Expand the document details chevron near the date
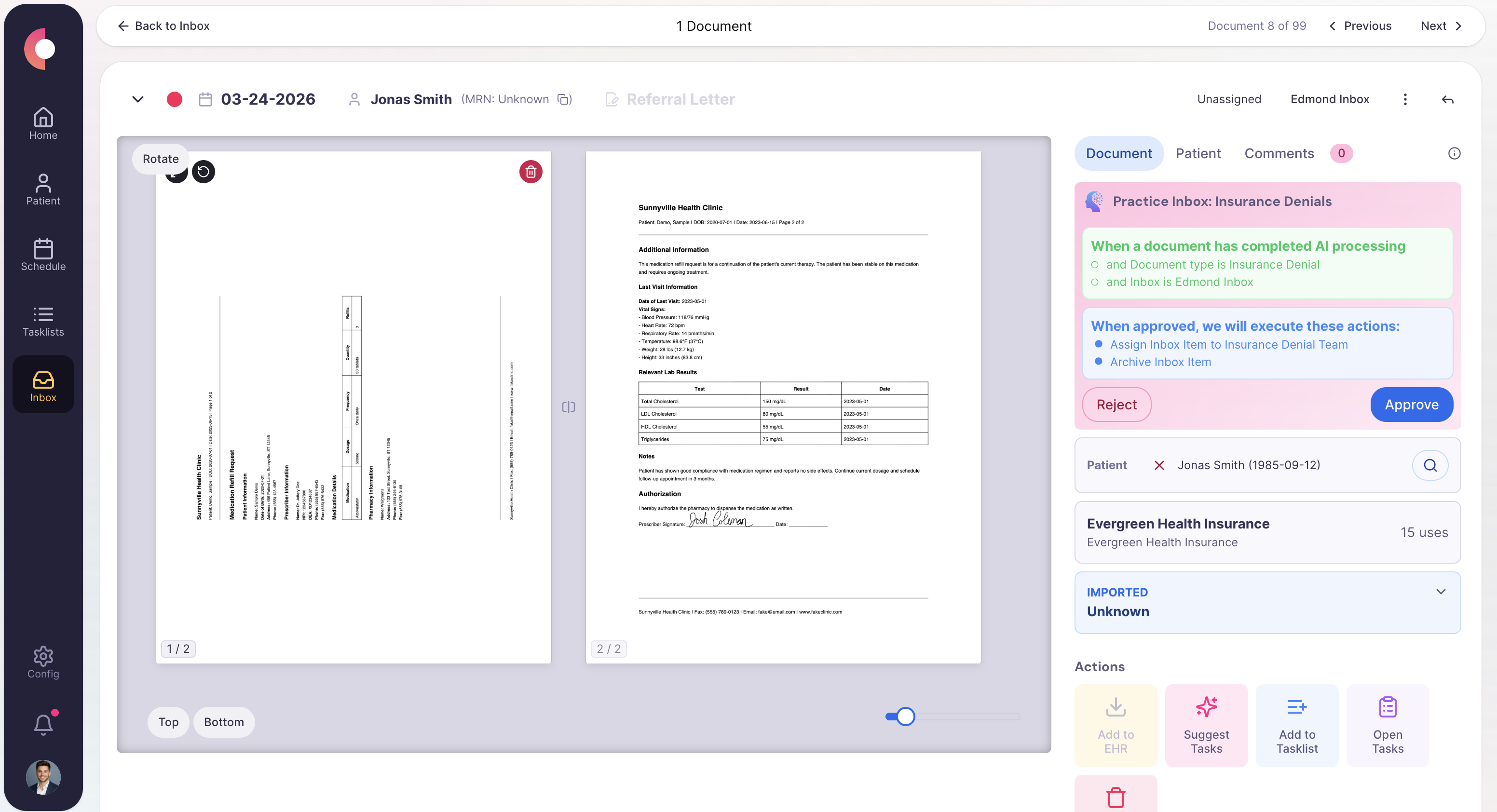Viewport: 1497px width, 812px height. [138, 99]
